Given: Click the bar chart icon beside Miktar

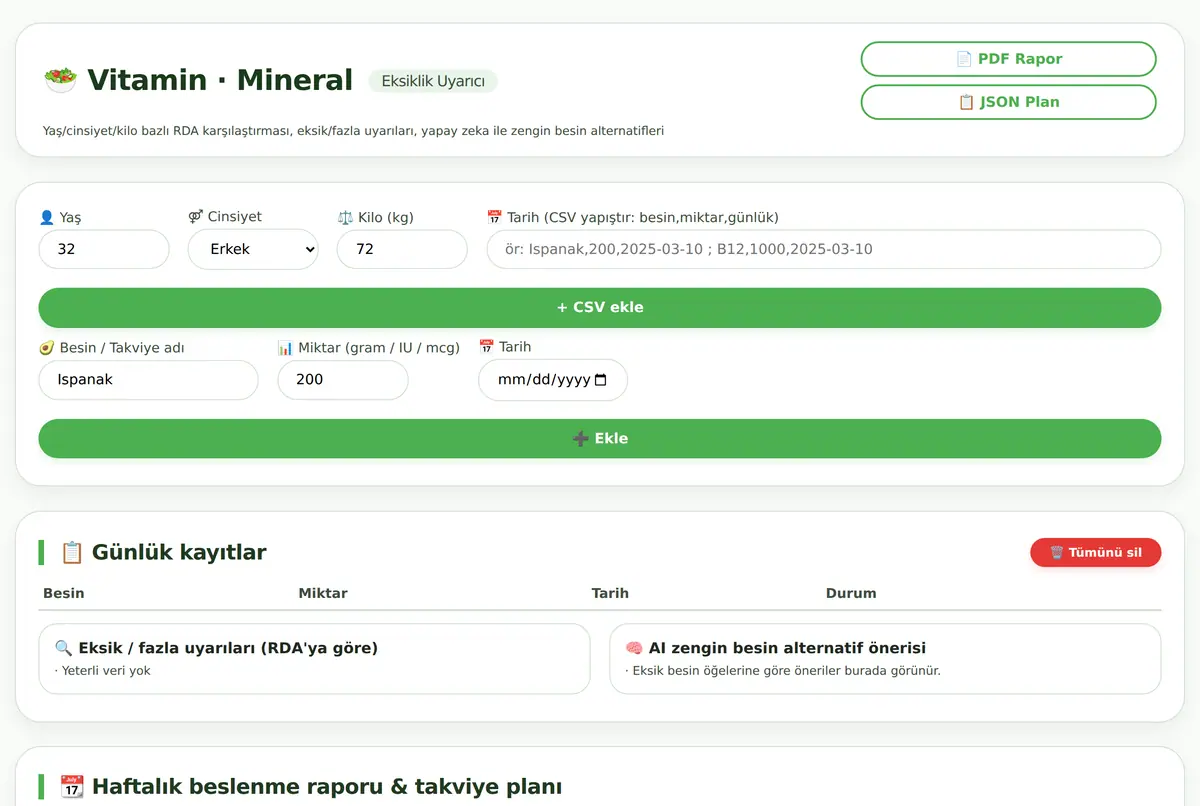Looking at the screenshot, I should click(x=285, y=348).
